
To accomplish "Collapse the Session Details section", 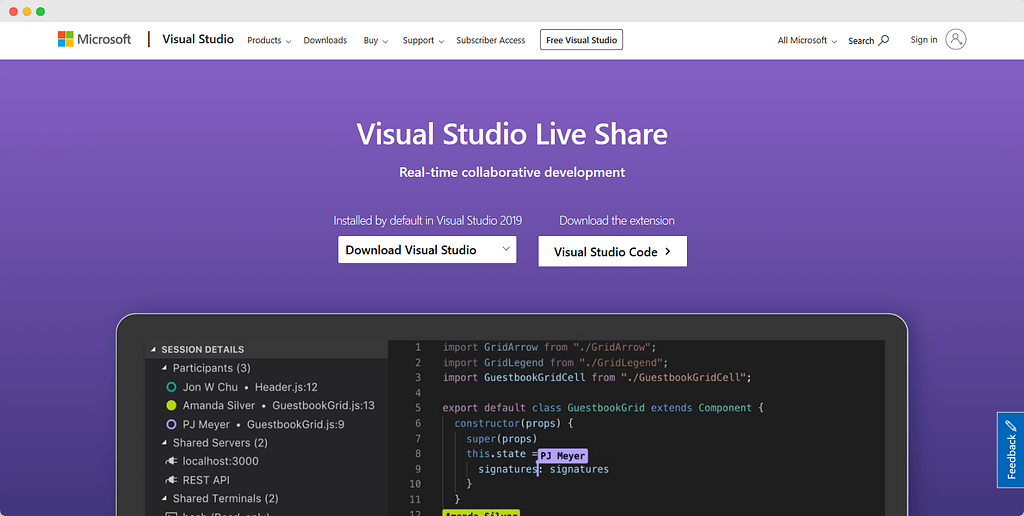I will [x=153, y=349].
